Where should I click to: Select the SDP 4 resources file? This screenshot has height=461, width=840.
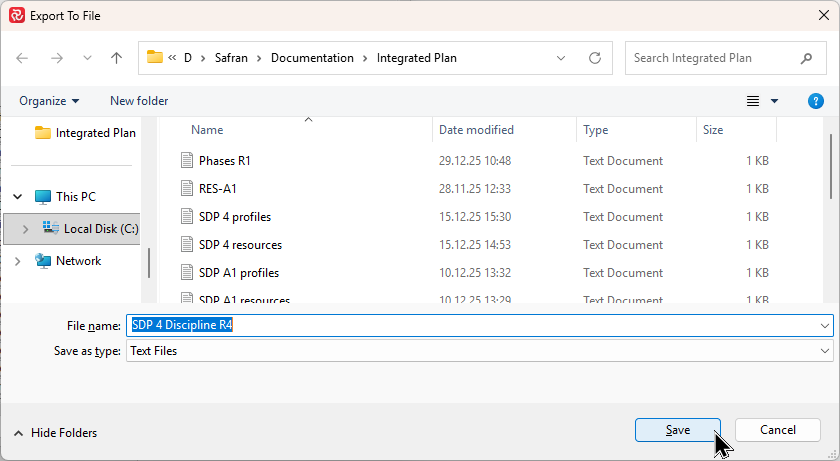click(x=240, y=245)
